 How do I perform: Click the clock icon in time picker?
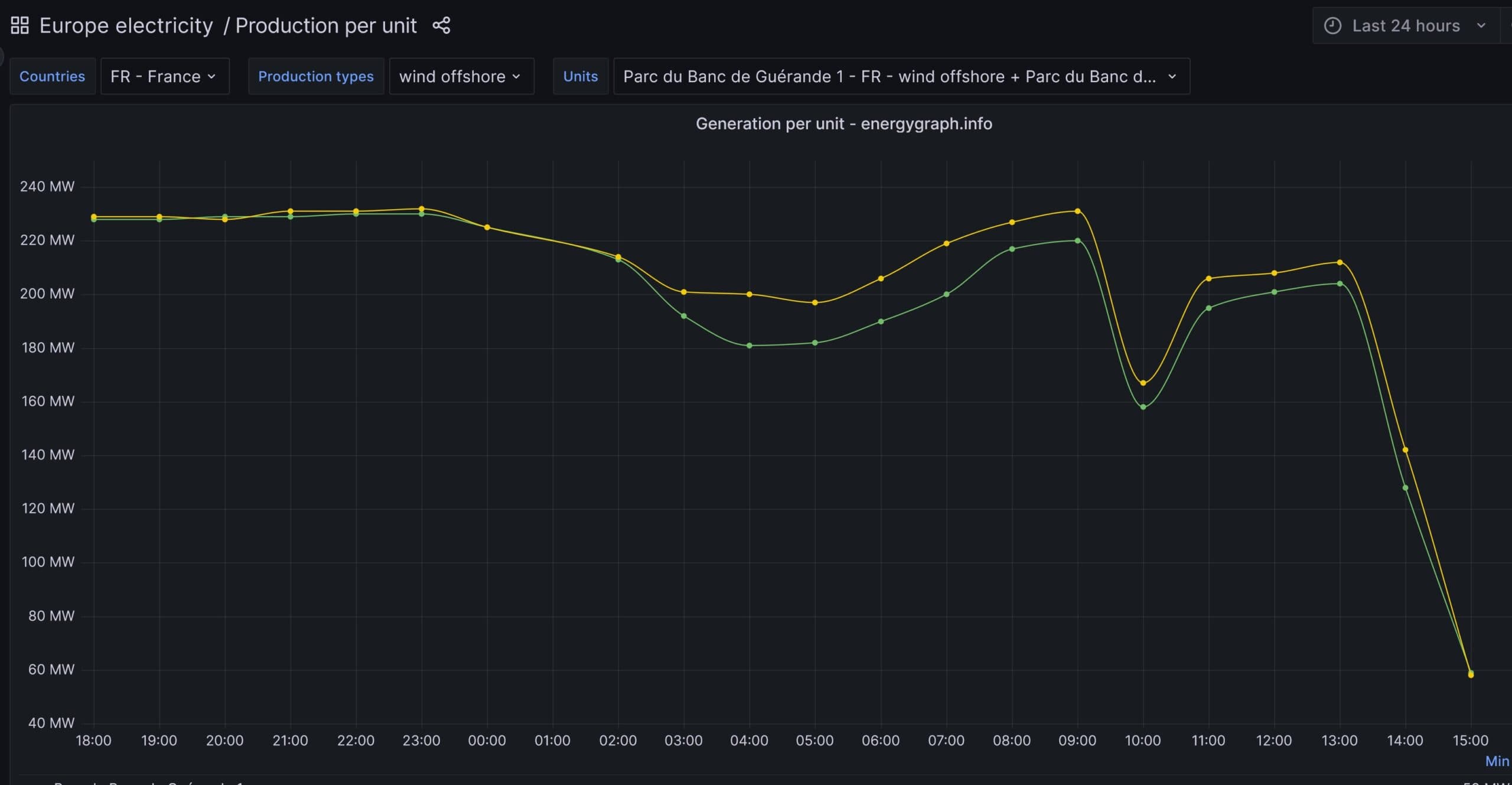[x=1332, y=25]
